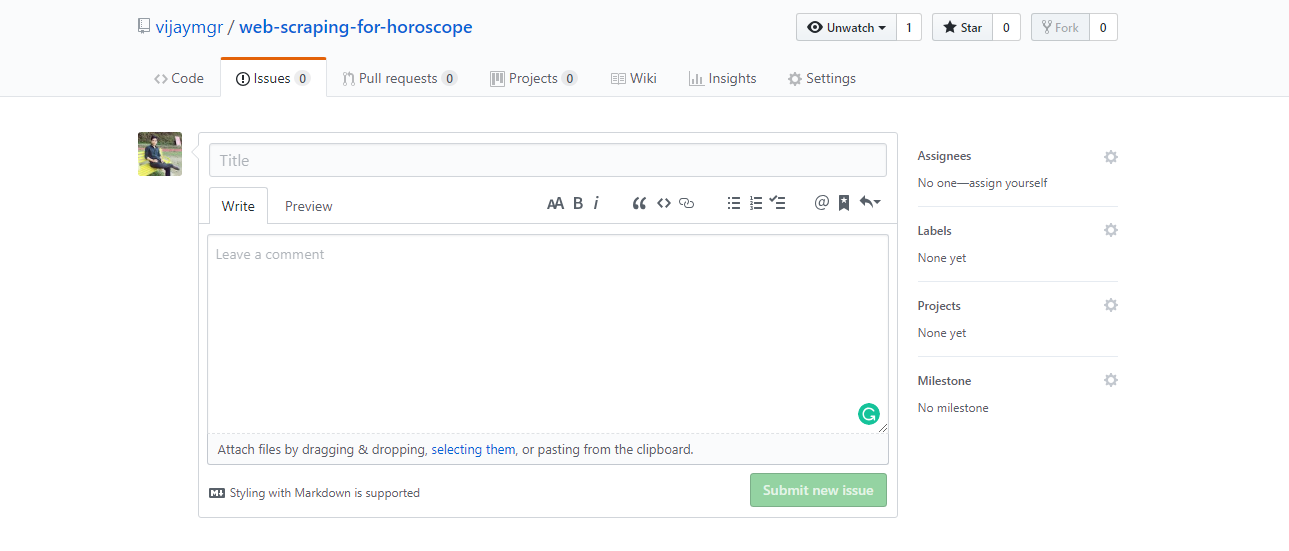Open the Pull requests tab

tap(400, 78)
